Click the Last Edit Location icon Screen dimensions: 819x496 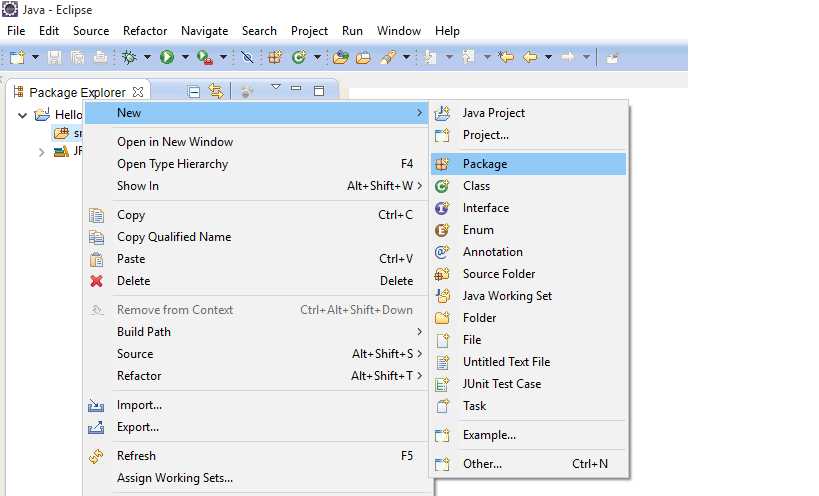click(x=506, y=57)
